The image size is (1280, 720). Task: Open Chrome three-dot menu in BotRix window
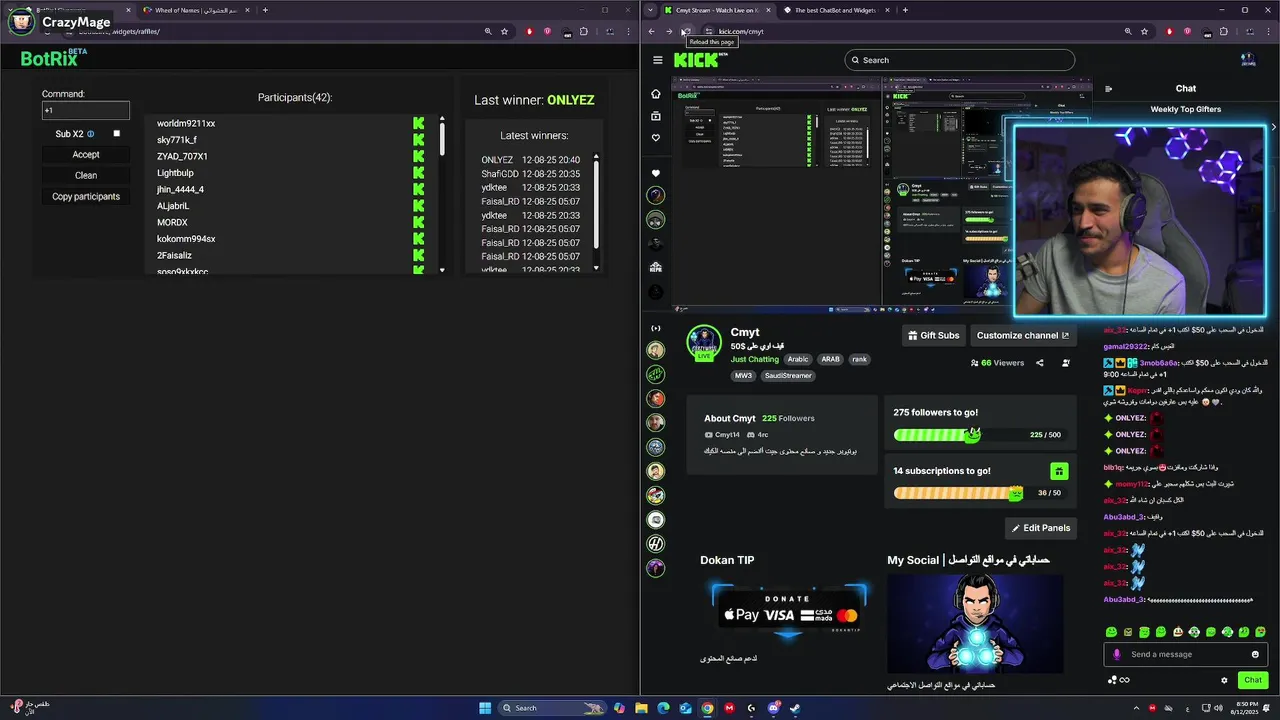tap(629, 31)
